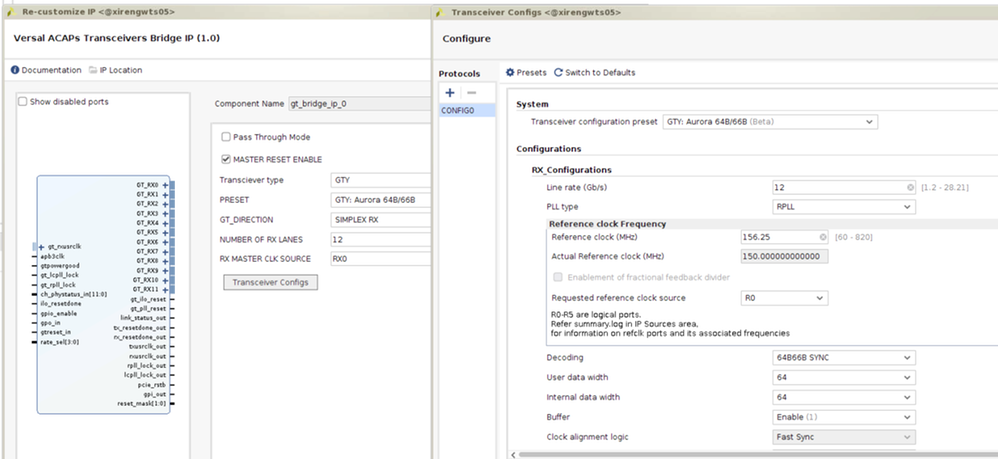998x459 pixels.
Task: Open Presets gear icon
Action: click(x=510, y=73)
